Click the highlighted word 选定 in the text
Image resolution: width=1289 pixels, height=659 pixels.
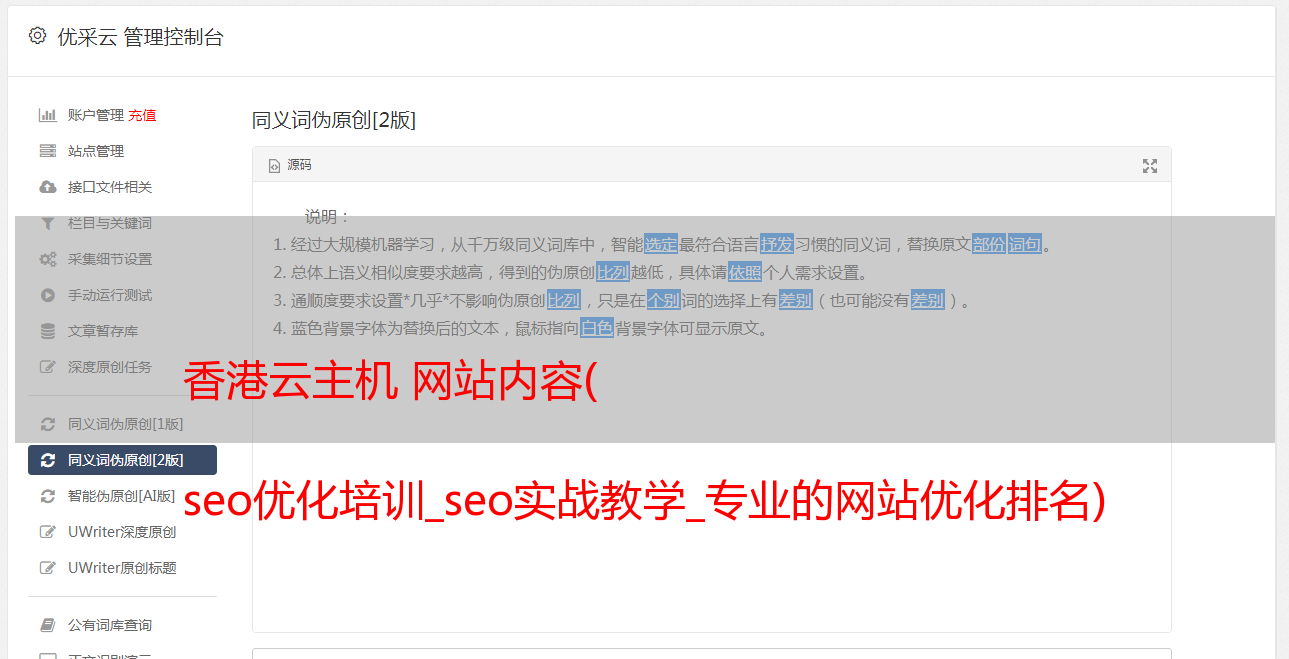[661, 244]
